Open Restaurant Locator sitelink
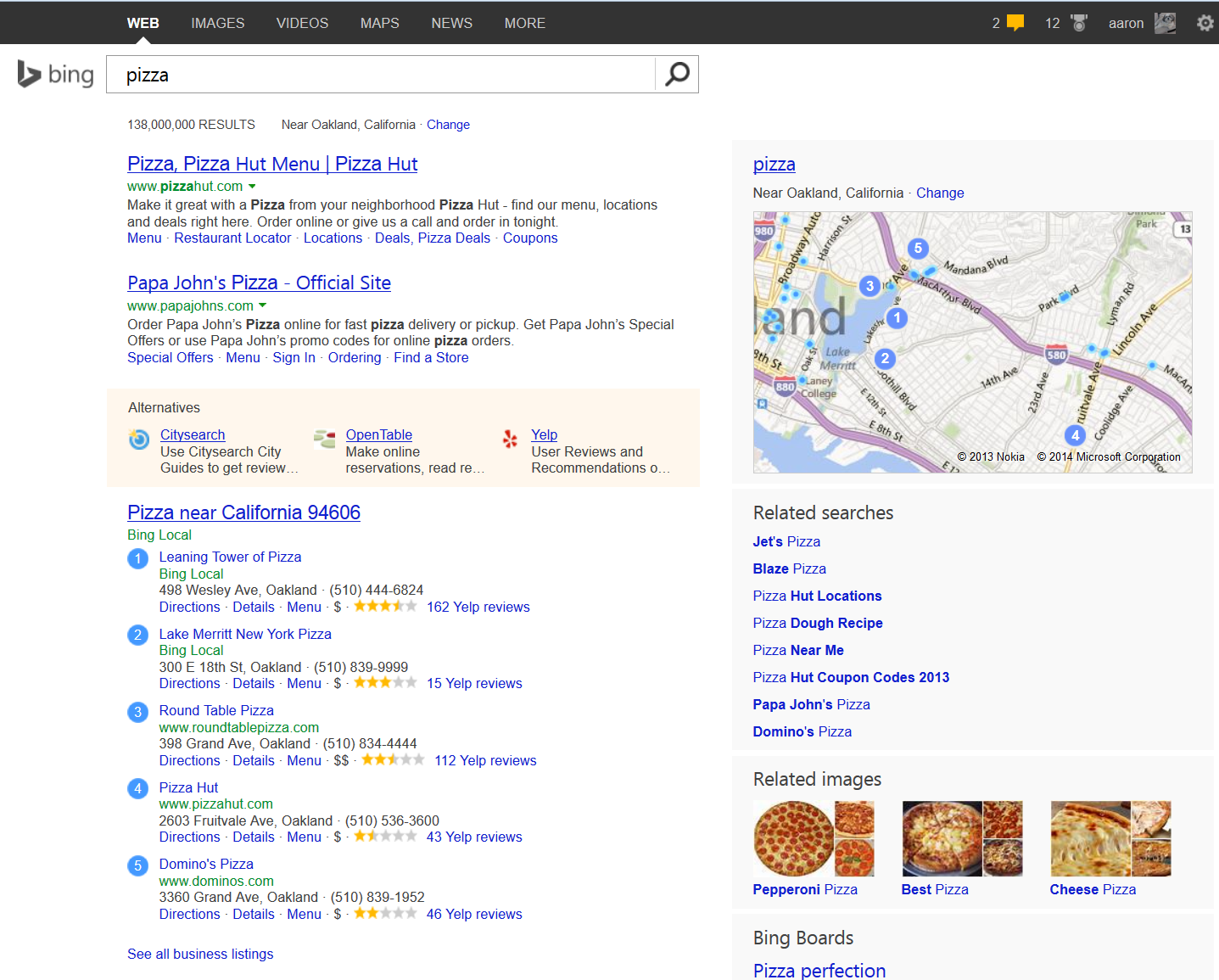Viewport: 1219px width, 980px height. point(232,238)
